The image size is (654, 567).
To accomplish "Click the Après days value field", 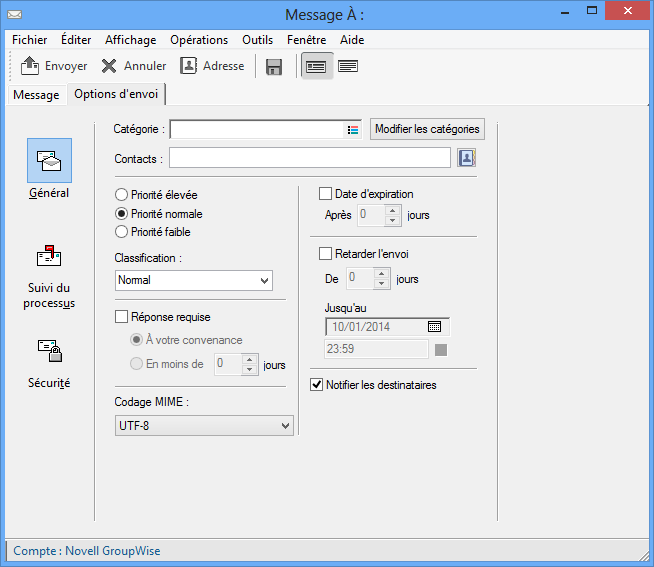I will tap(371, 215).
